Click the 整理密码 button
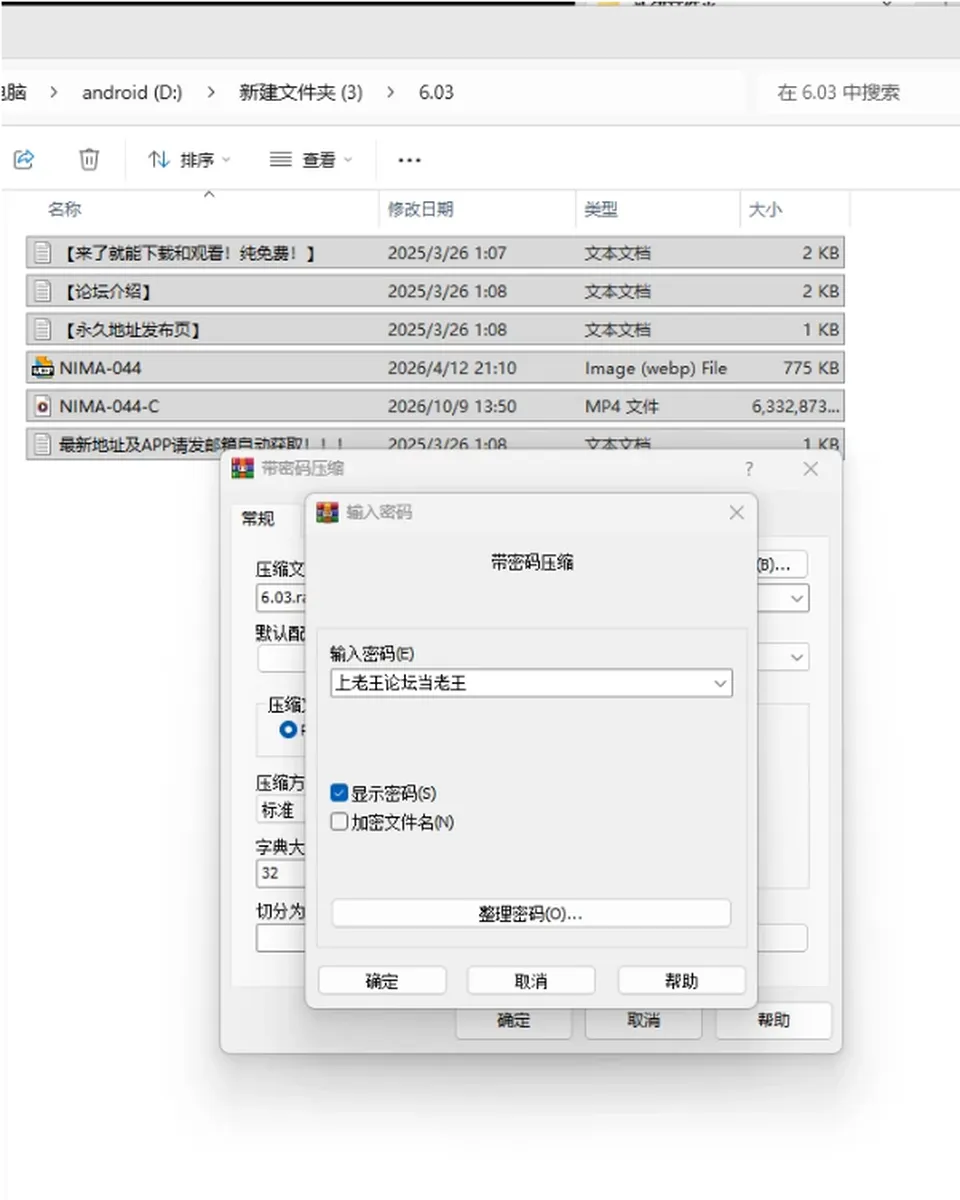 pyautogui.click(x=531, y=914)
